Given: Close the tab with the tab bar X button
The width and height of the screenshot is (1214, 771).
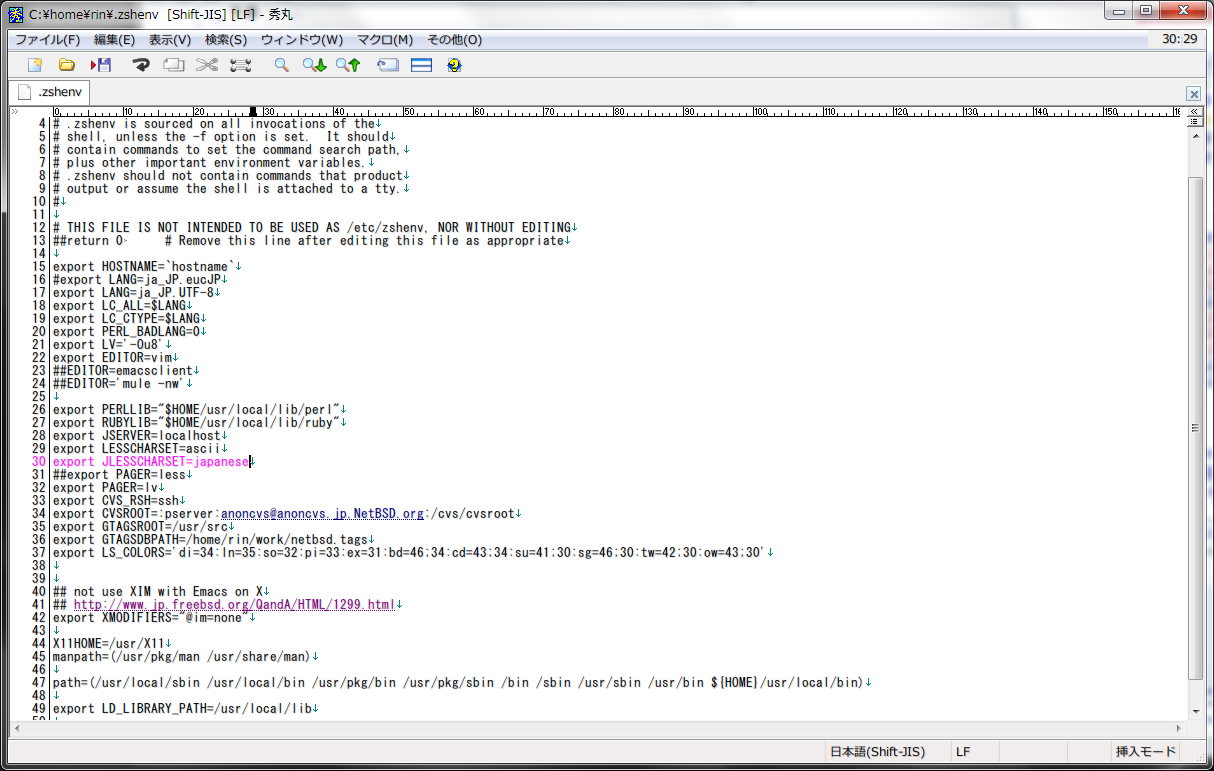Looking at the screenshot, I should click(x=1193, y=93).
